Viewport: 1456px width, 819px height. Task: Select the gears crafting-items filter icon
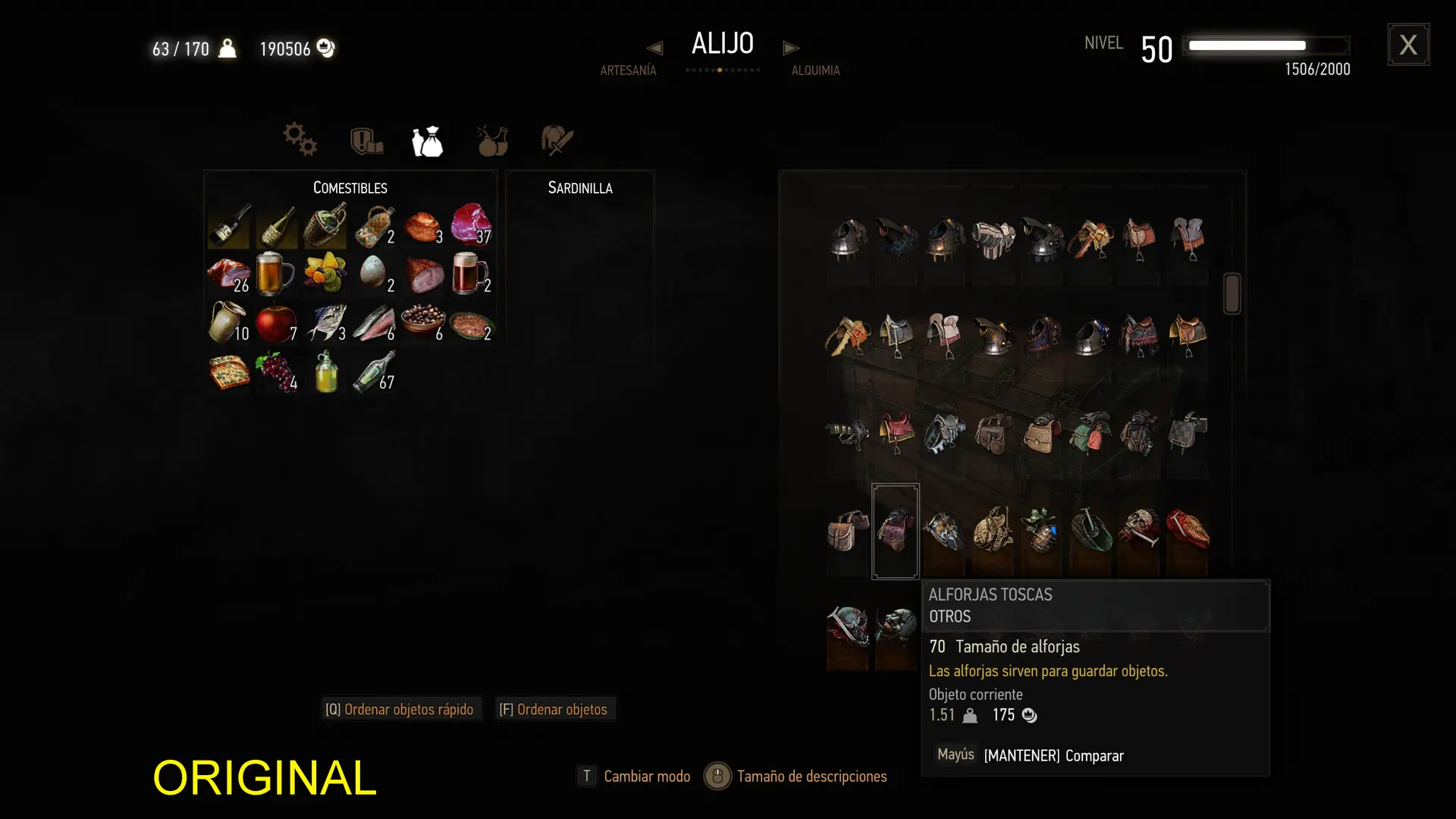pyautogui.click(x=300, y=140)
